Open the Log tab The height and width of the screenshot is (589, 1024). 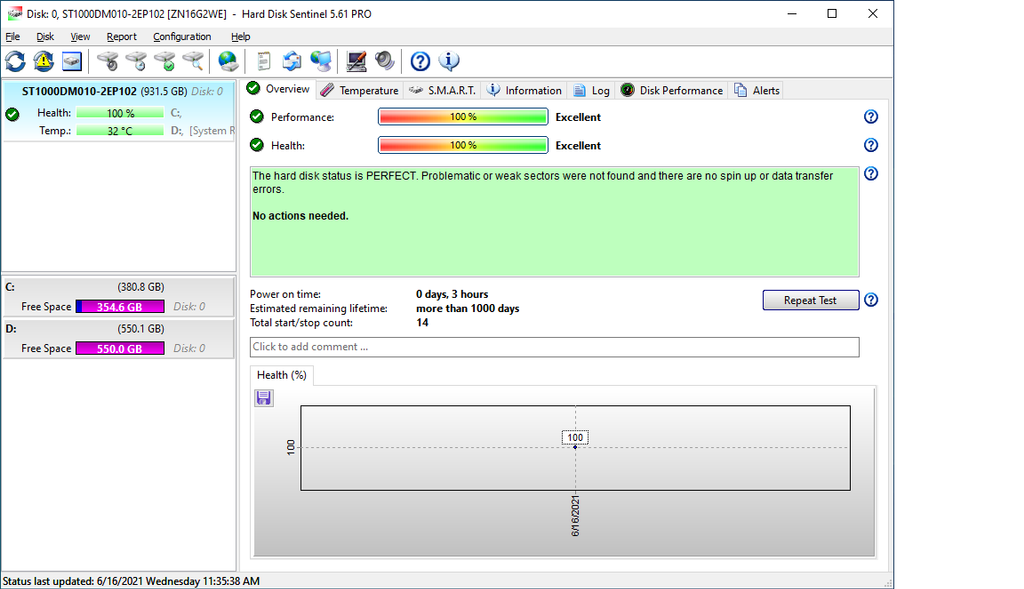click(x=592, y=91)
